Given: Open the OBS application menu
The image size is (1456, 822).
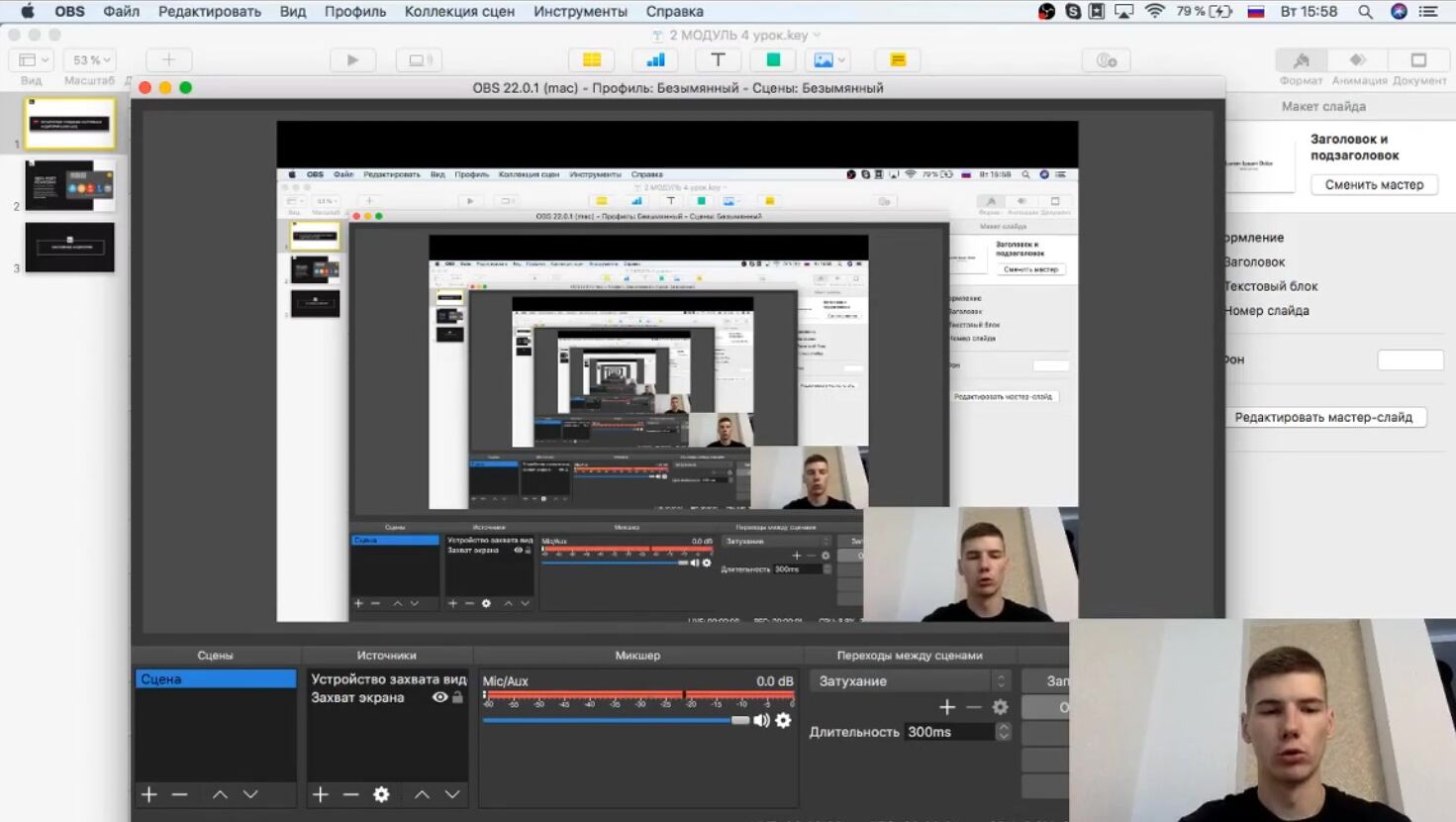Looking at the screenshot, I should click(x=69, y=12).
